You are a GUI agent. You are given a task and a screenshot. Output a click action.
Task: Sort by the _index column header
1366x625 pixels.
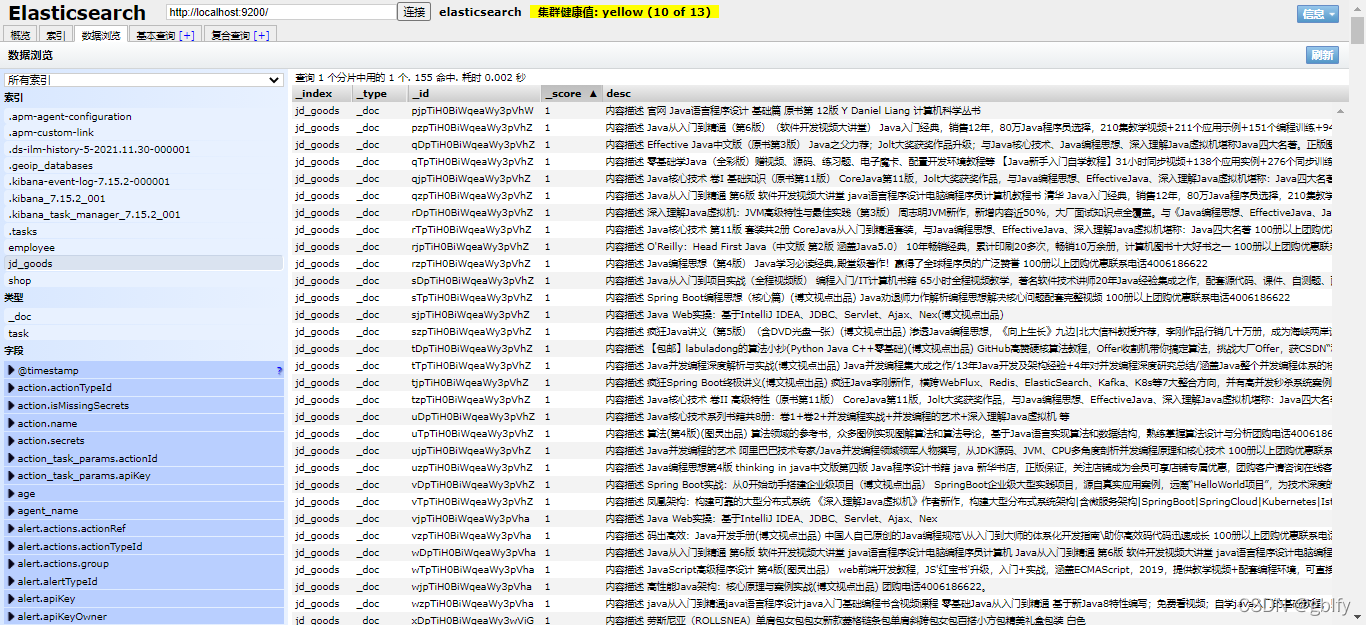[x=321, y=93]
